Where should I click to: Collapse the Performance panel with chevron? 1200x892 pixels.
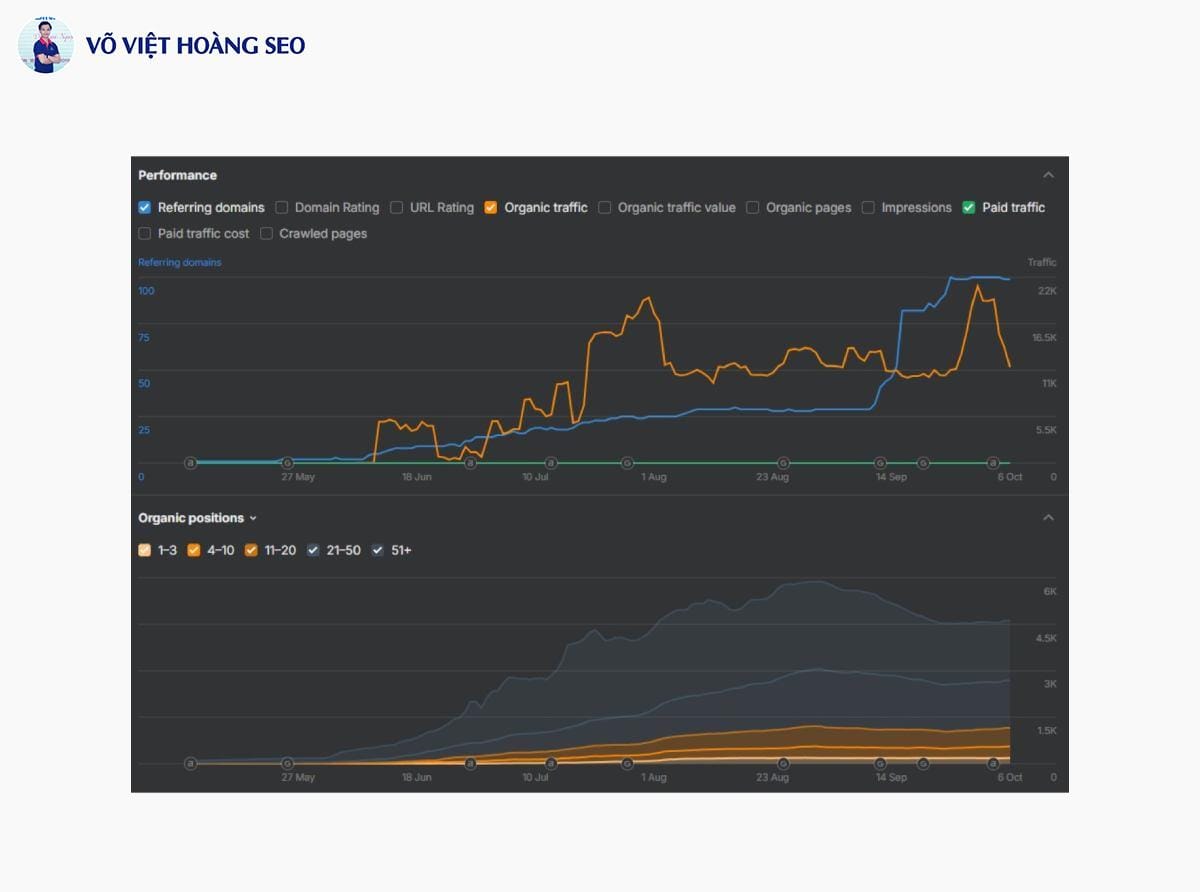click(1048, 175)
